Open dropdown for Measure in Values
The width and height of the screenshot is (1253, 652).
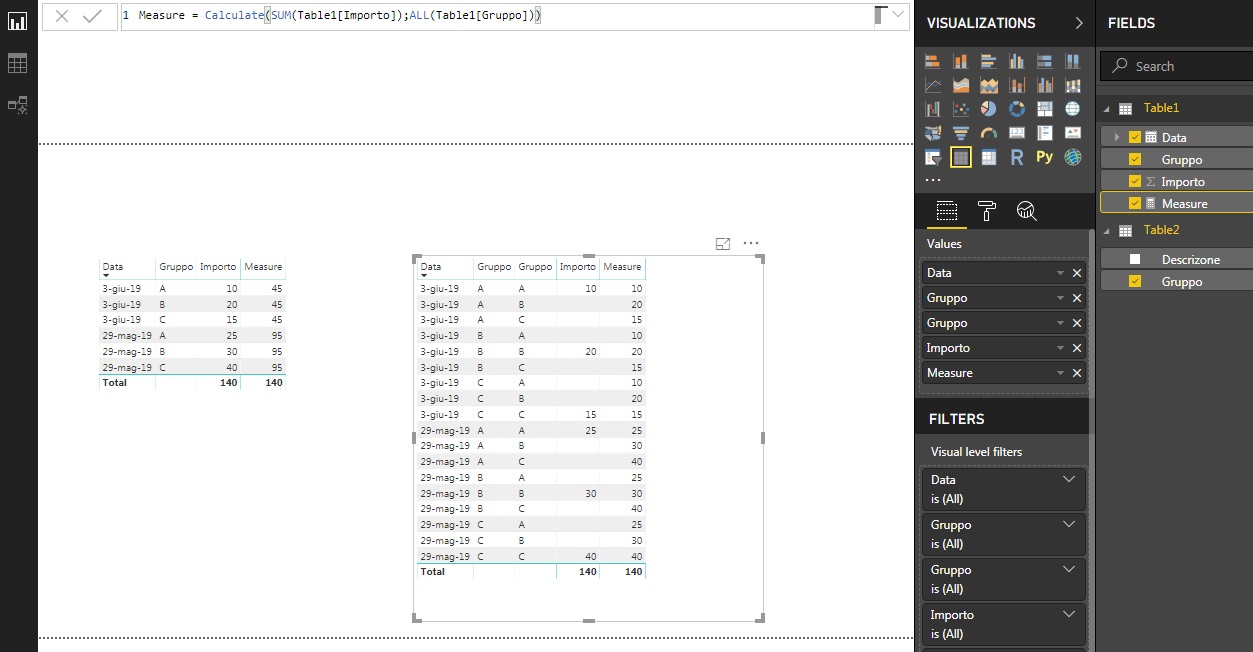pos(1060,373)
